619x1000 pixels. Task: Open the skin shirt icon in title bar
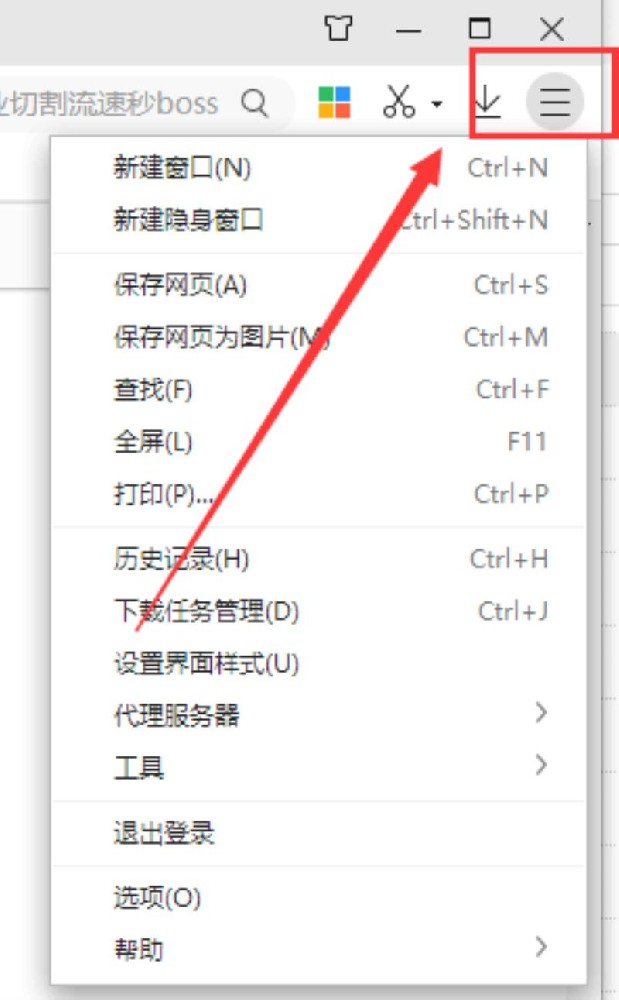pos(338,28)
